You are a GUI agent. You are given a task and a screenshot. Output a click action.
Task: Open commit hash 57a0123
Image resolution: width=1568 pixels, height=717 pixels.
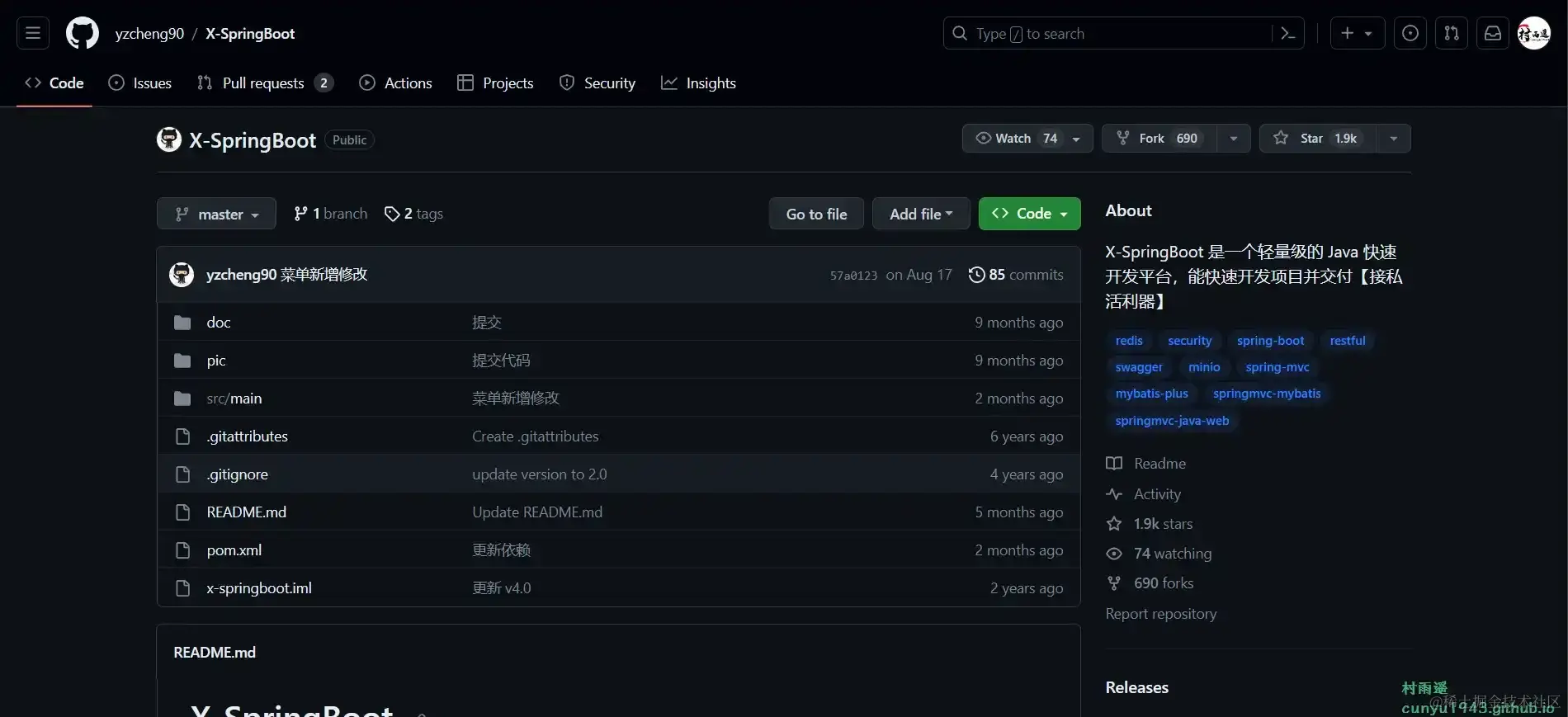click(853, 276)
